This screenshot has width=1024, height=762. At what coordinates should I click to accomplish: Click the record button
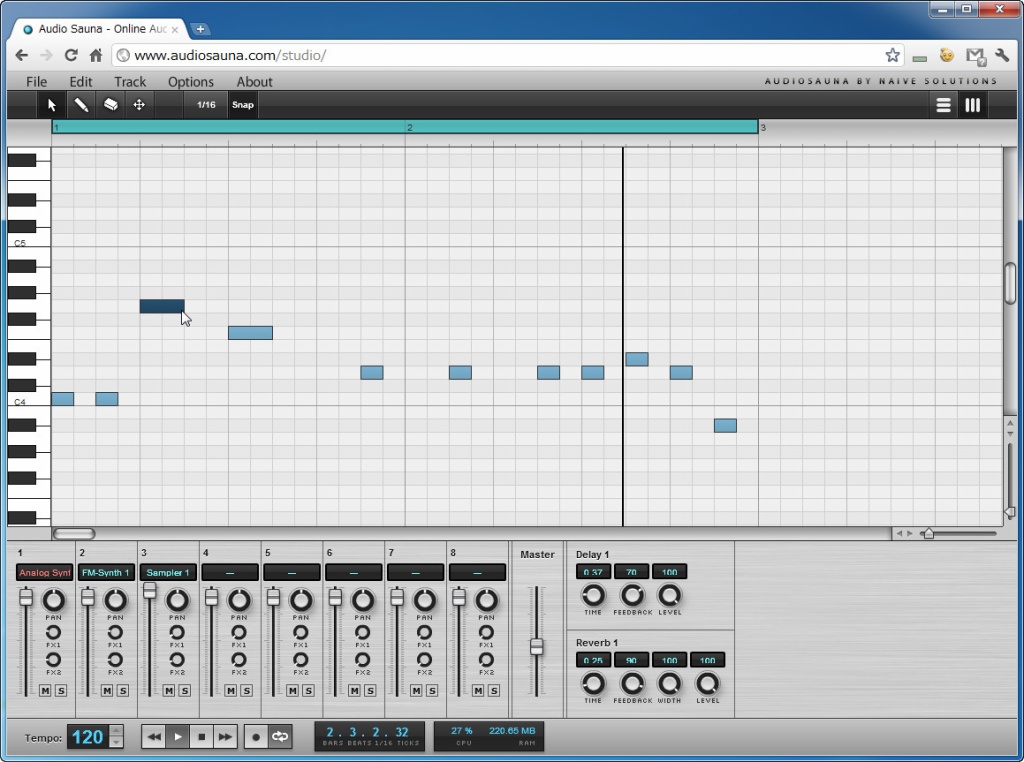pyautogui.click(x=256, y=737)
